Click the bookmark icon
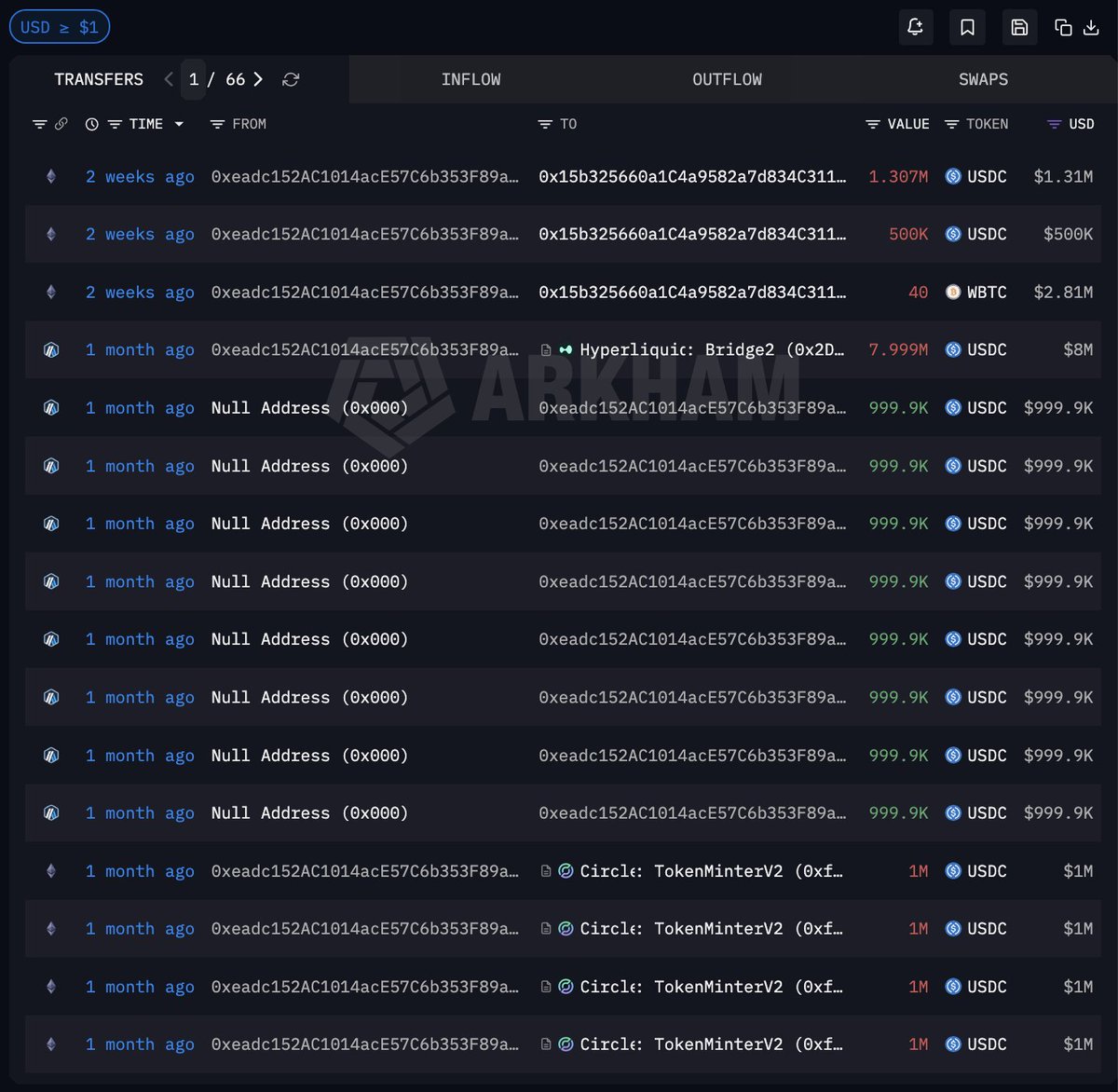The height and width of the screenshot is (1092, 1118). [x=967, y=27]
